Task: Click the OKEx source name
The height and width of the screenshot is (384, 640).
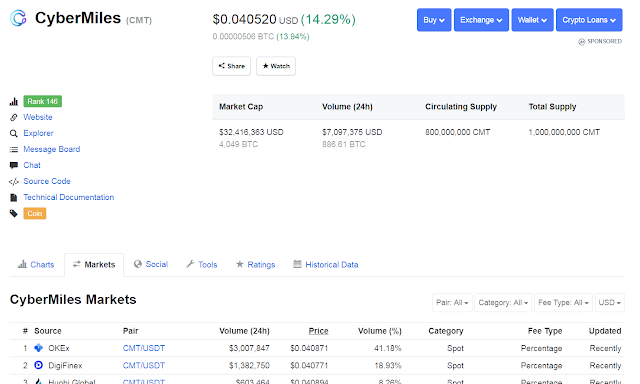Action: 59,348
